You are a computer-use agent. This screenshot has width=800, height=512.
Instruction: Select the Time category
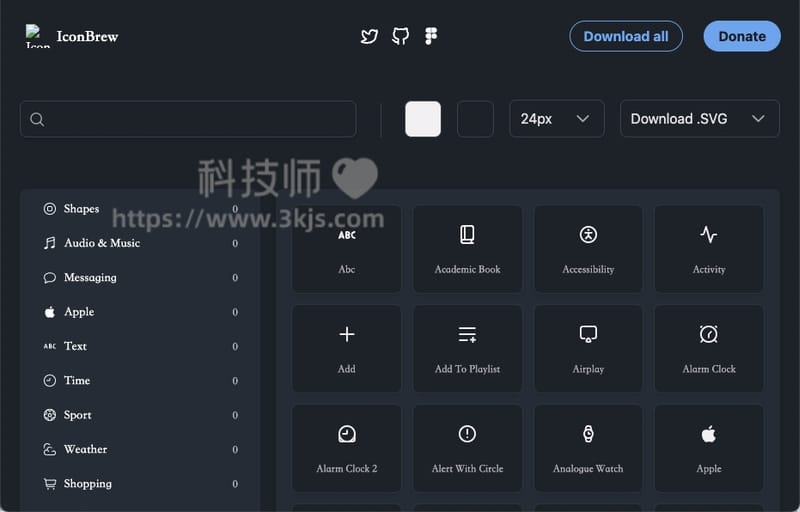coord(141,380)
